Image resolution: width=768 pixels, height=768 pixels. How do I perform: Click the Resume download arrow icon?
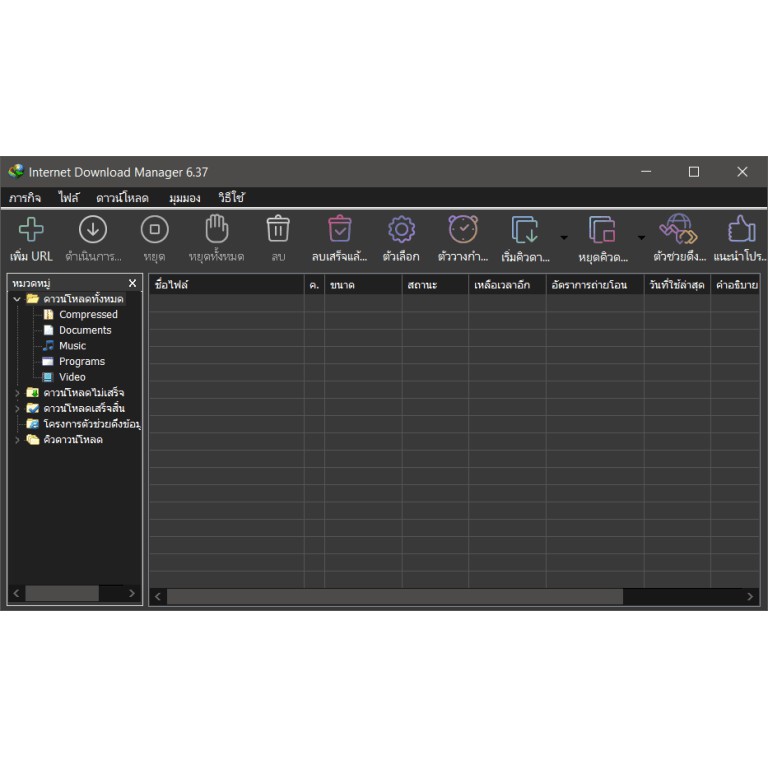(93, 229)
